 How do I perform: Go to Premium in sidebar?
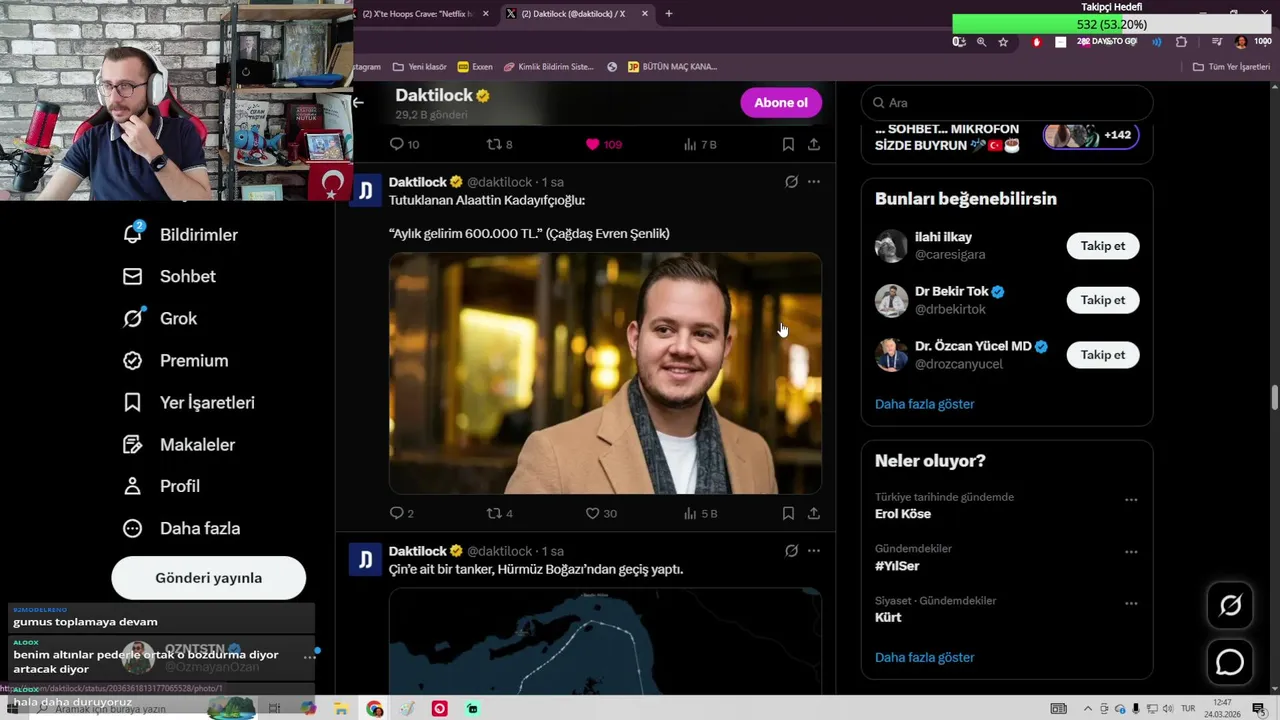tap(175, 360)
